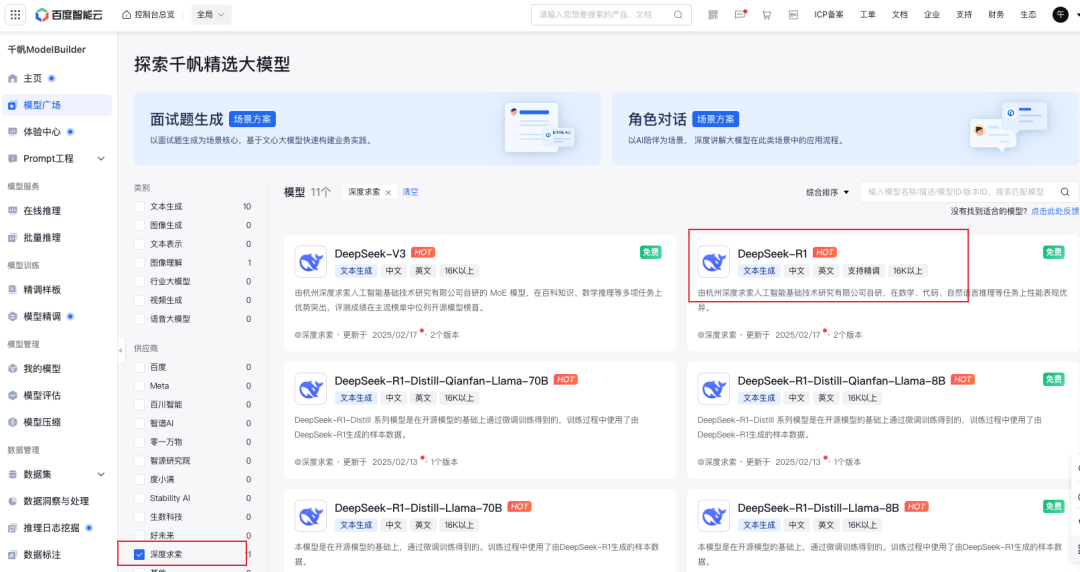This screenshot has width=1080, height=572.
Task: Check the 图像生成 category checkbox
Action: coord(139,225)
